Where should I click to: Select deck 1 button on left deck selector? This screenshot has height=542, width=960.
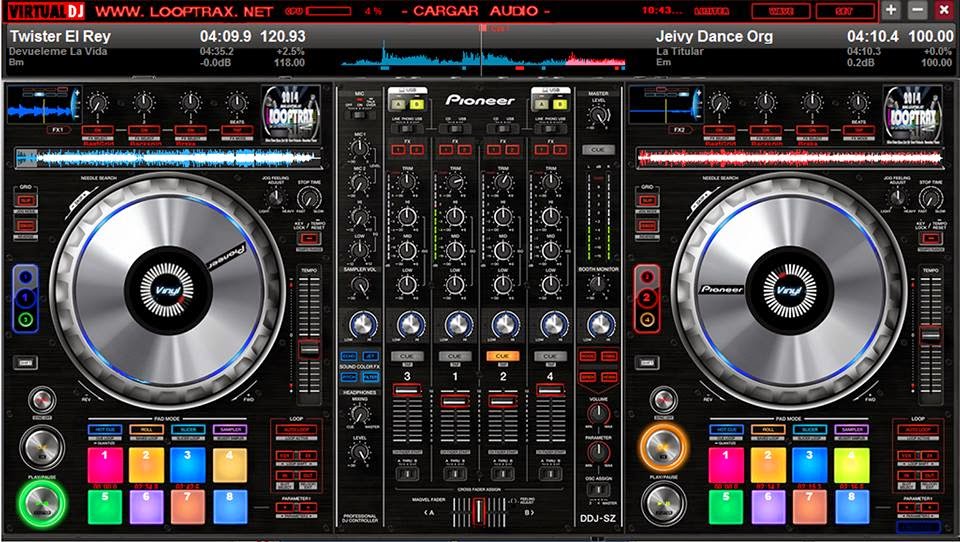coord(26,298)
